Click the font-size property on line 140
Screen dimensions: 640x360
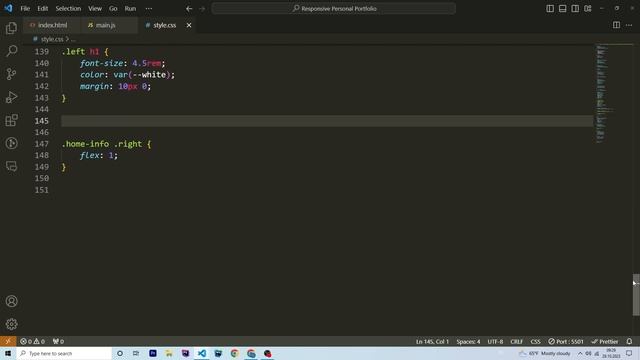click(101, 63)
